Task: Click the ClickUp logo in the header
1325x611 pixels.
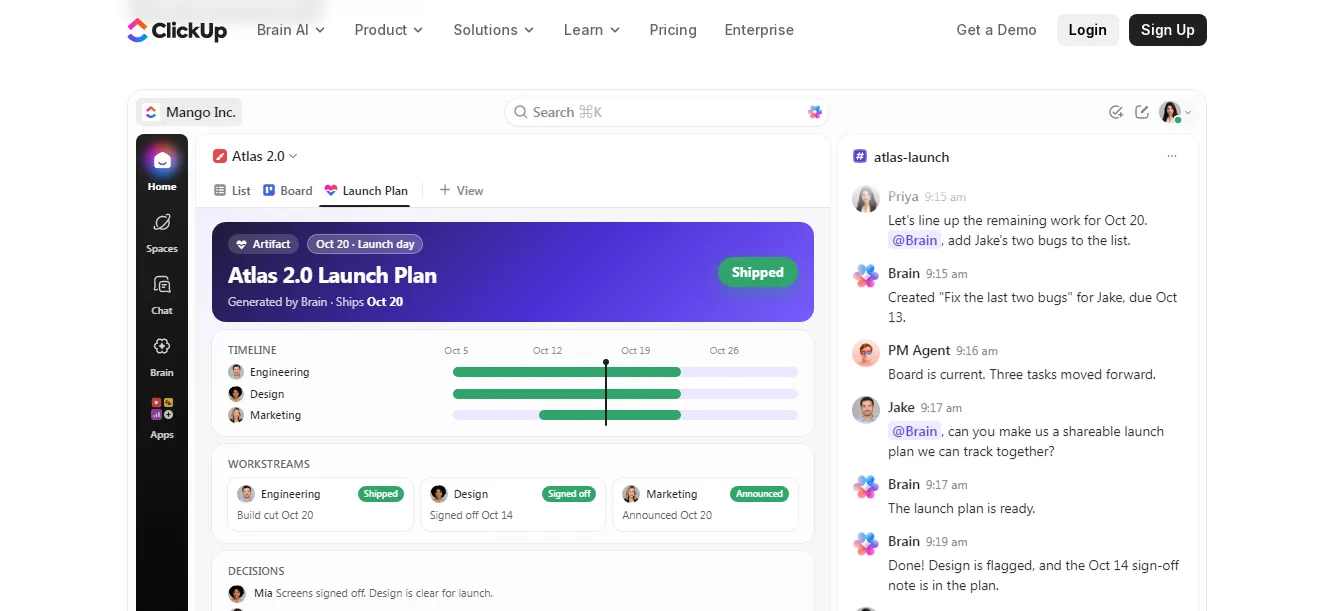Action: 177,30
